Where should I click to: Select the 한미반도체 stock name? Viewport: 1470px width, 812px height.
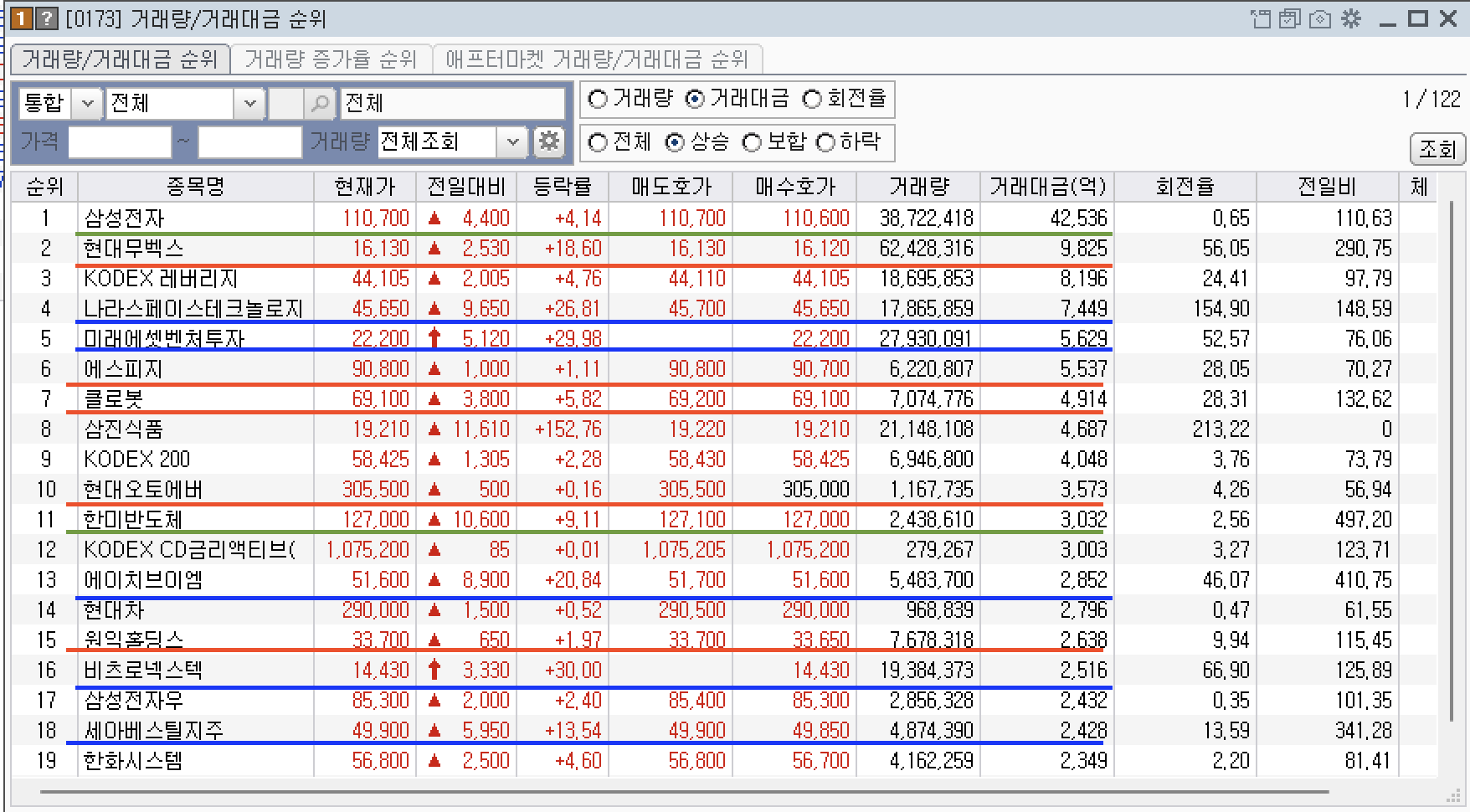pyautogui.click(x=133, y=520)
